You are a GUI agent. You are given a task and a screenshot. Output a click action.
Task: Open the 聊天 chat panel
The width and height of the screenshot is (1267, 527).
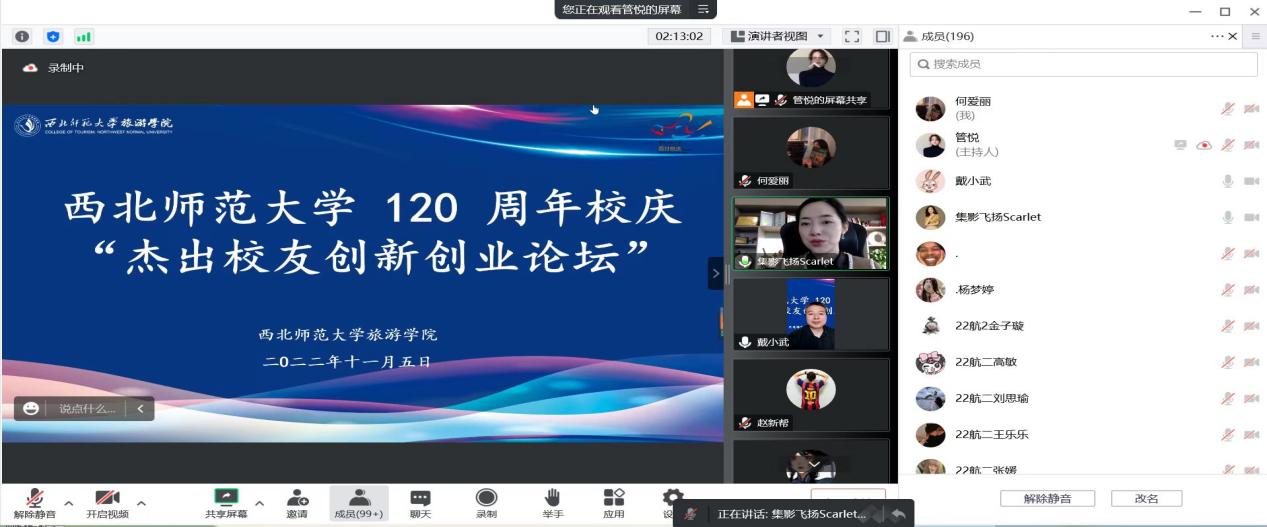pyautogui.click(x=420, y=498)
